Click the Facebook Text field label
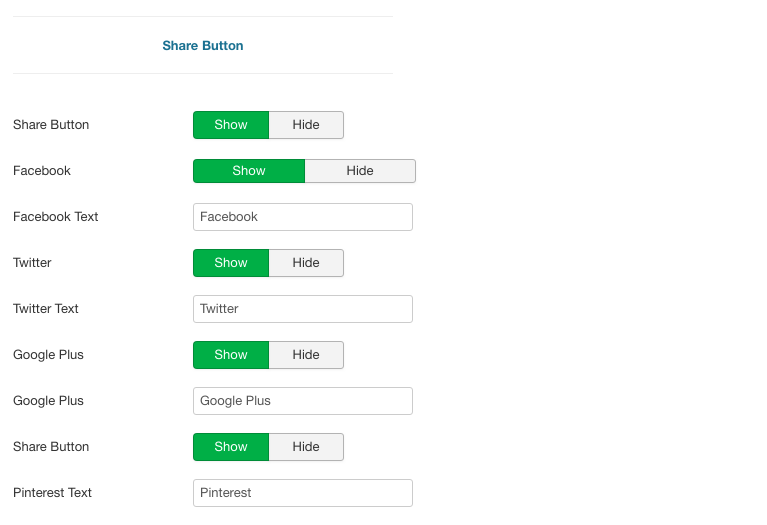767x525 pixels. point(56,217)
